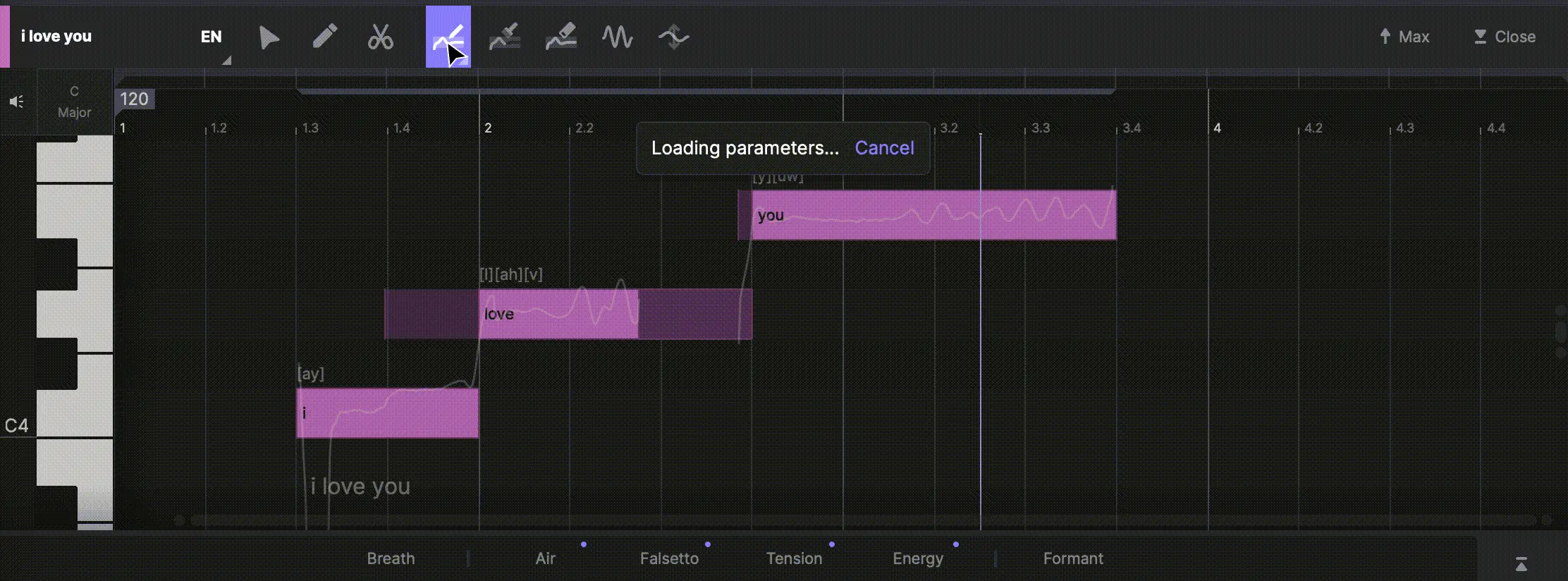Open the Formant parameter tab
This screenshot has height=581, width=1568.
click(x=1073, y=558)
